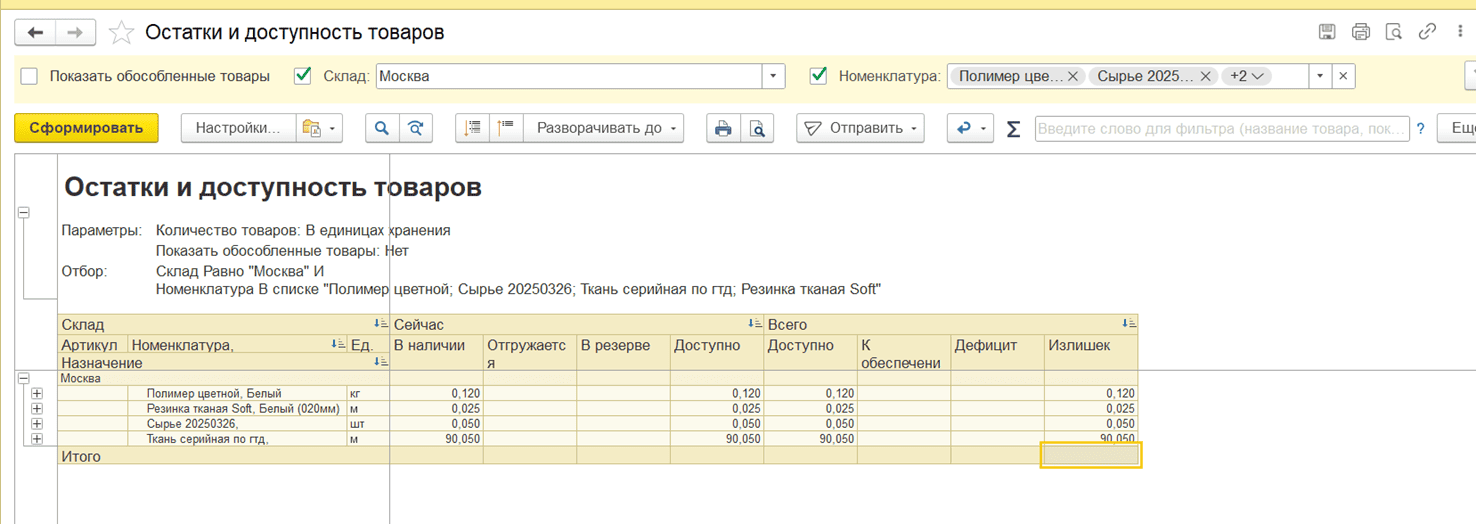Open print preview in report toolbar

click(x=757, y=128)
